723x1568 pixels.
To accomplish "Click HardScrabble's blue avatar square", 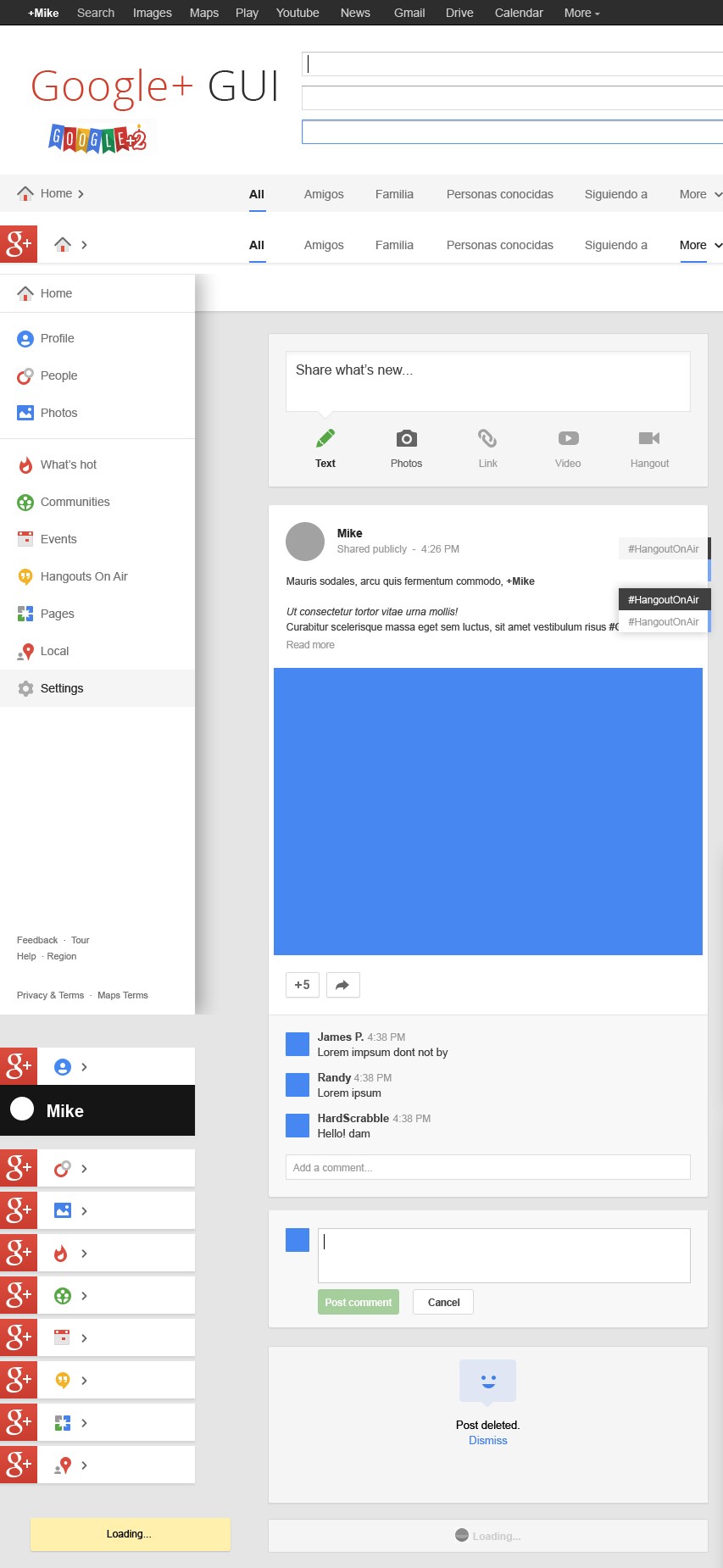I will tap(298, 1126).
